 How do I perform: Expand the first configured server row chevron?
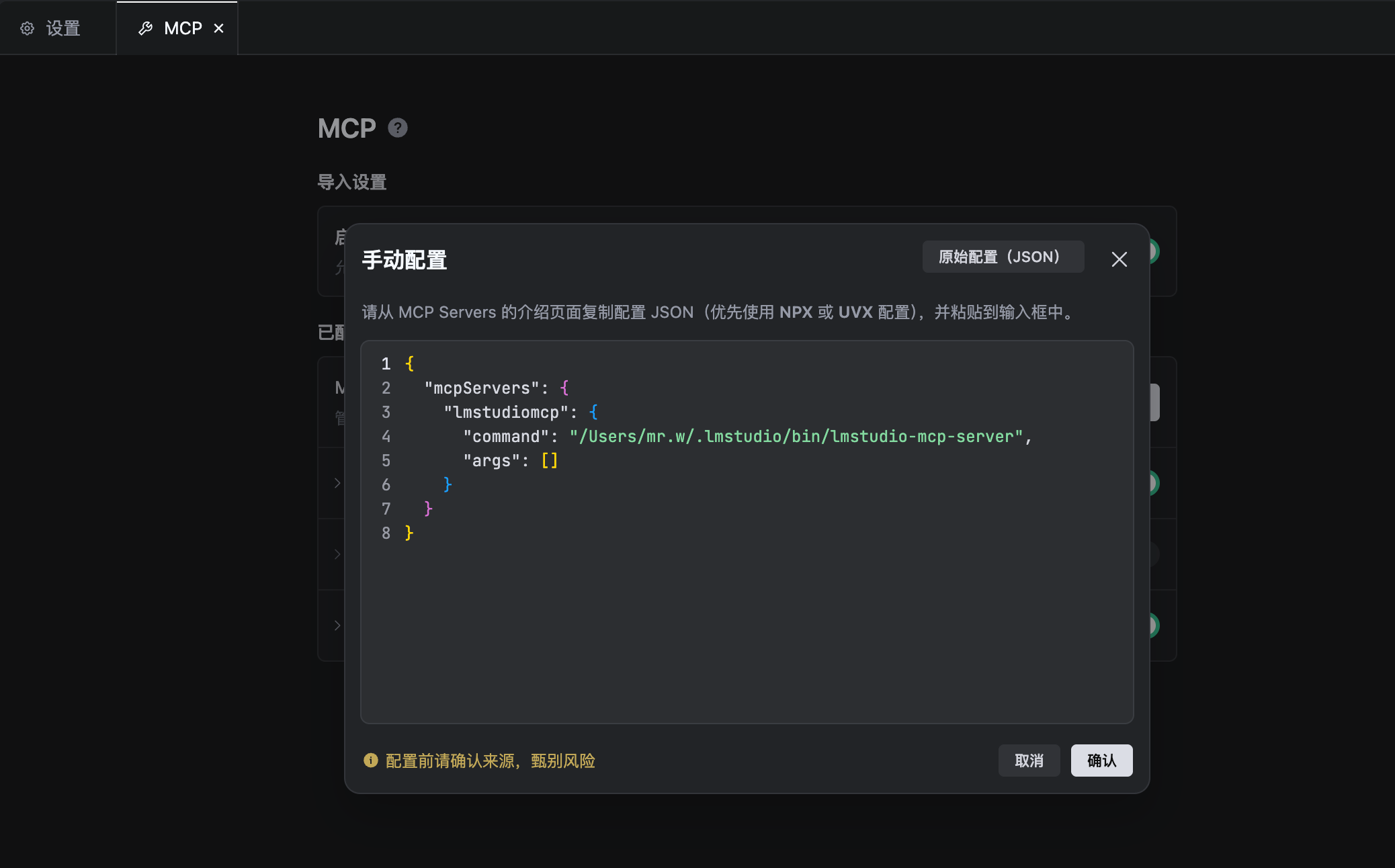[337, 483]
